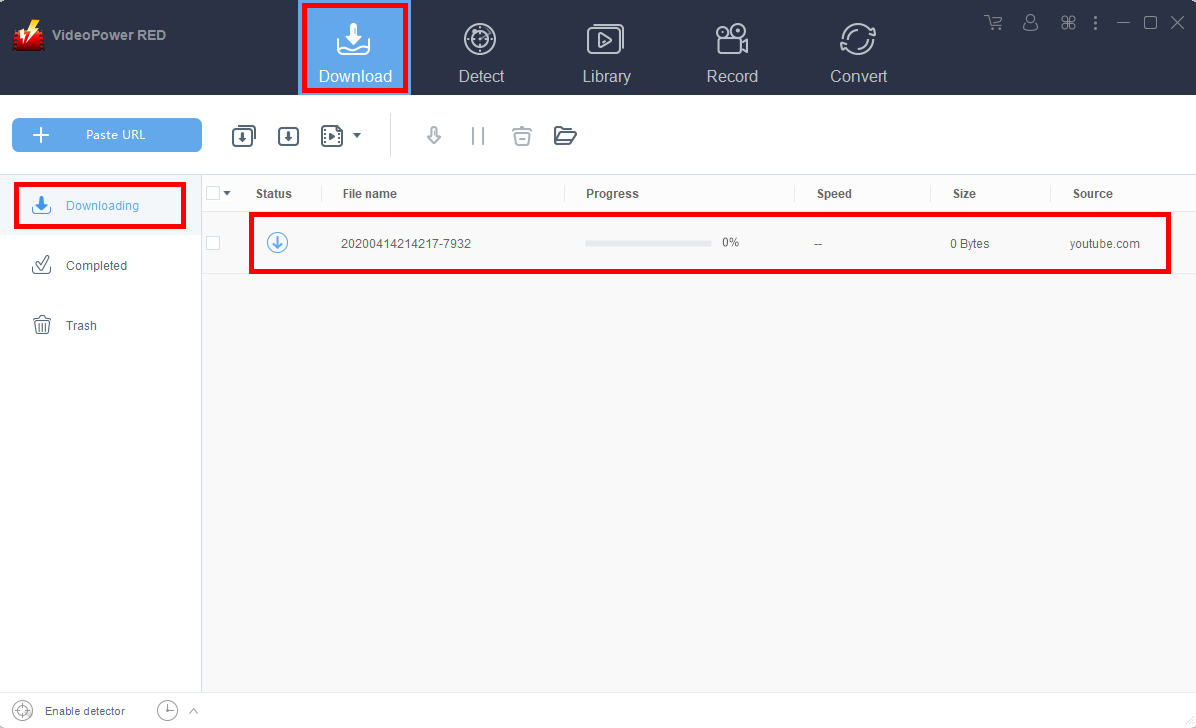Go to the Record tab
Screen dimensions: 1196x728
coord(732,53)
